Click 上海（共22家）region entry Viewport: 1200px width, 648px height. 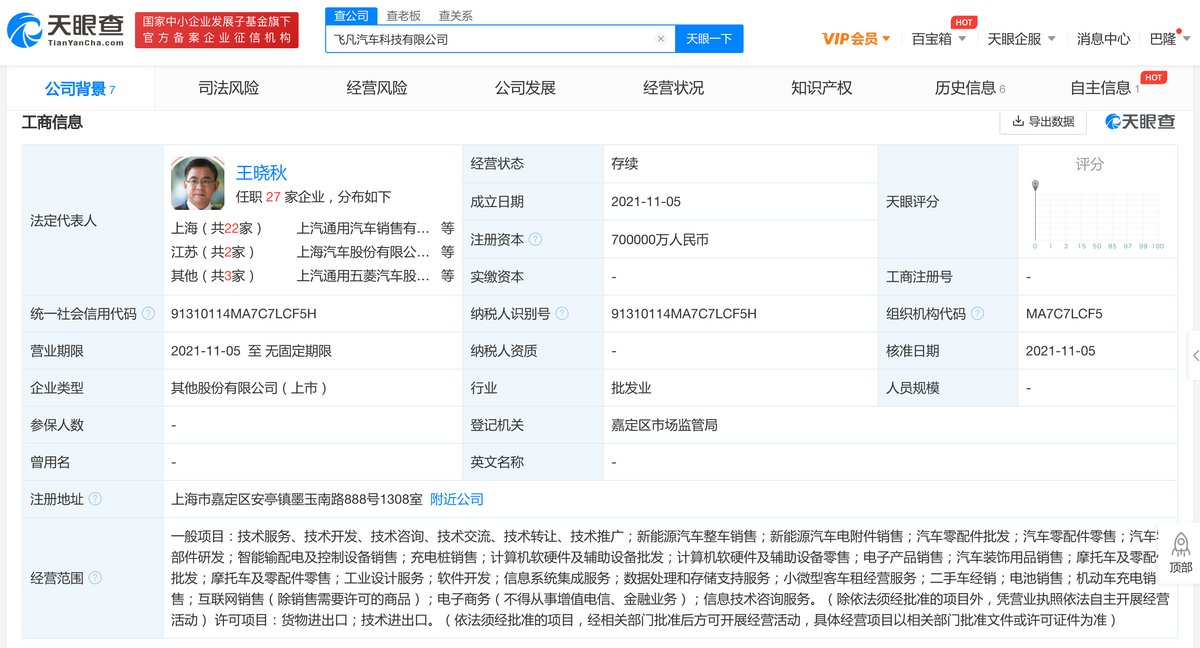coord(217,228)
